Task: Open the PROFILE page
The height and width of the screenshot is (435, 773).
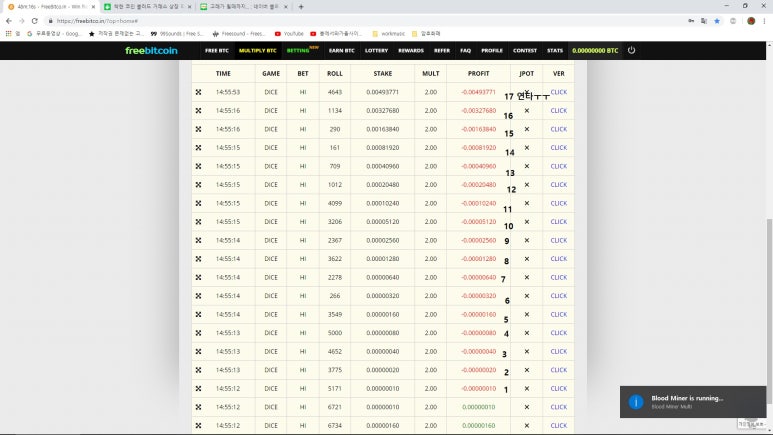Action: click(492, 50)
